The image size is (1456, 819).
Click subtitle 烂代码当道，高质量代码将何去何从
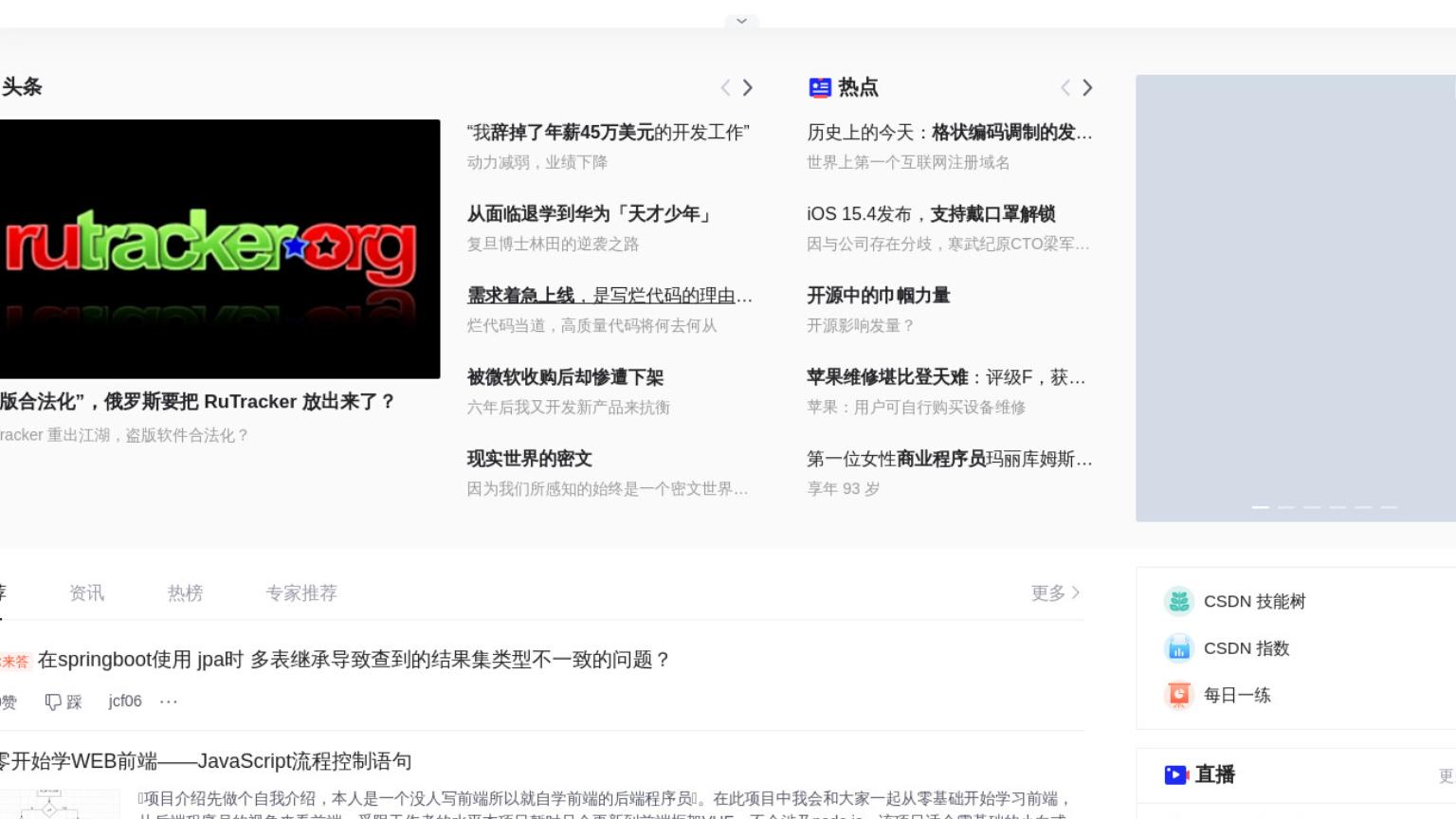[591, 326]
